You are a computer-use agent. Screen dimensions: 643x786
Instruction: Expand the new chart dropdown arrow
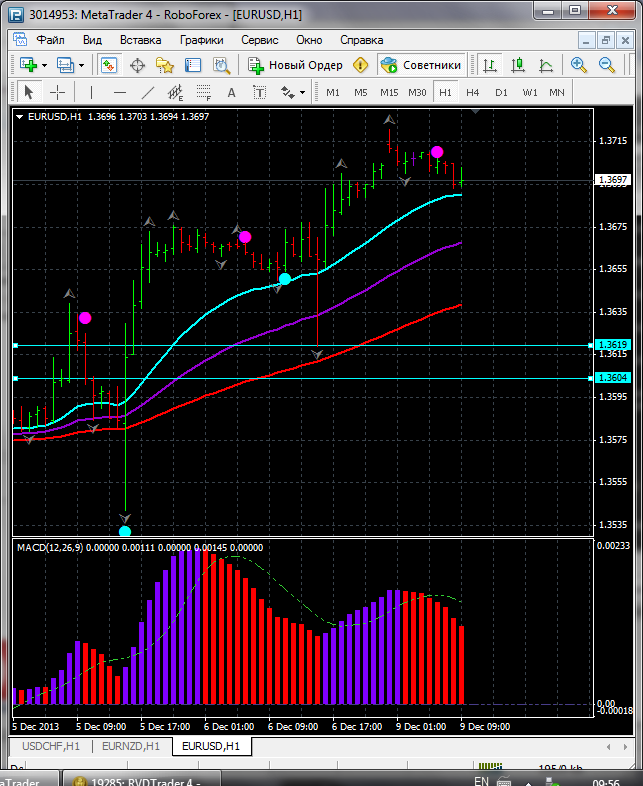coord(44,65)
